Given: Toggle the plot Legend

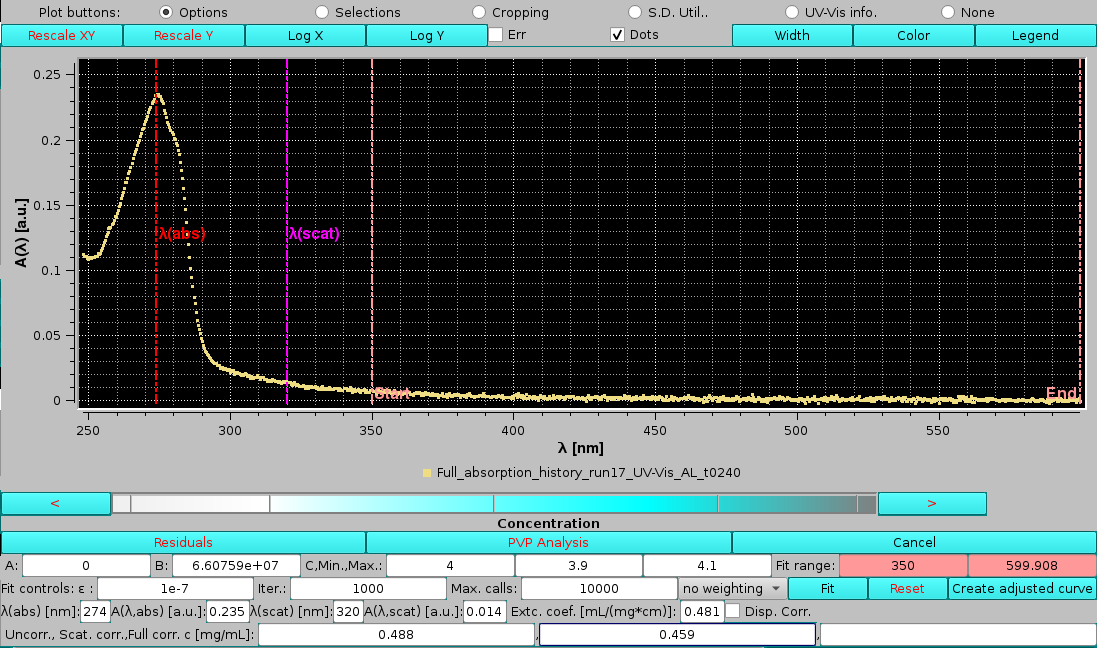Looking at the screenshot, I should coord(1035,34).
